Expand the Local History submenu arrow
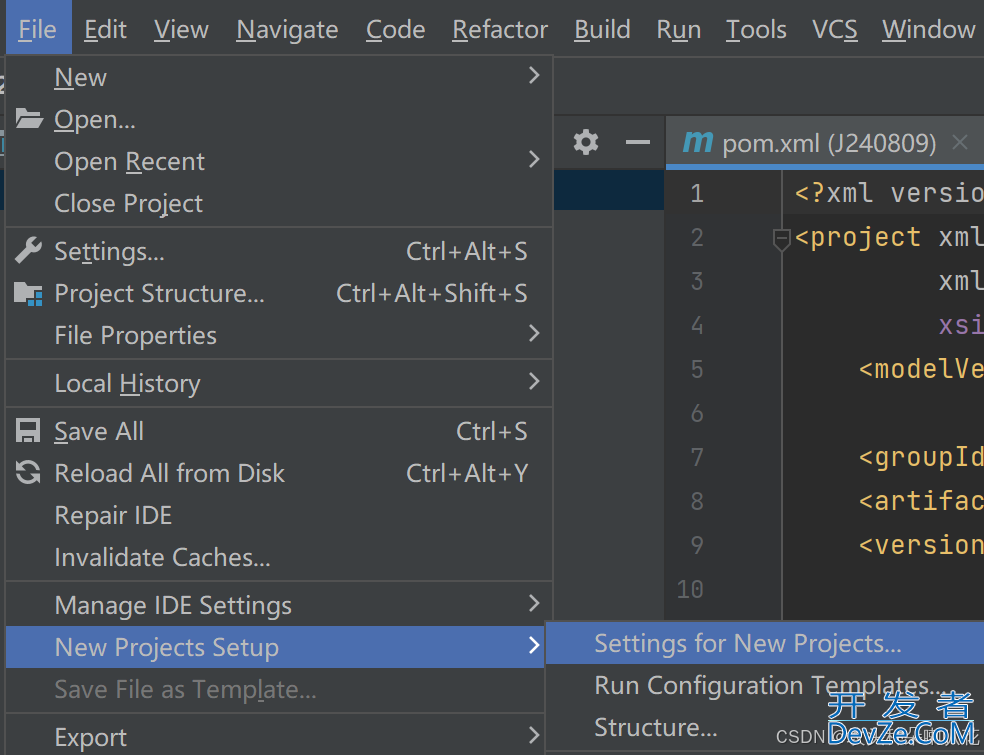This screenshot has height=755, width=984. point(534,381)
